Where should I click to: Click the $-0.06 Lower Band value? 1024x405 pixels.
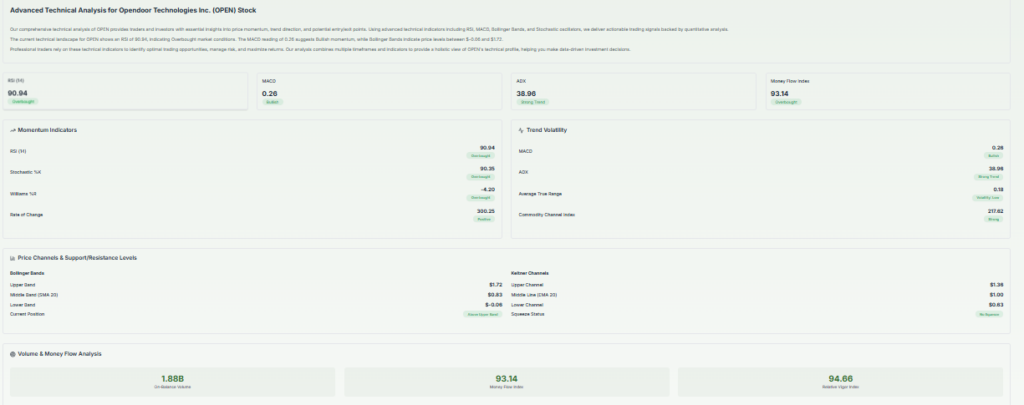[493, 305]
